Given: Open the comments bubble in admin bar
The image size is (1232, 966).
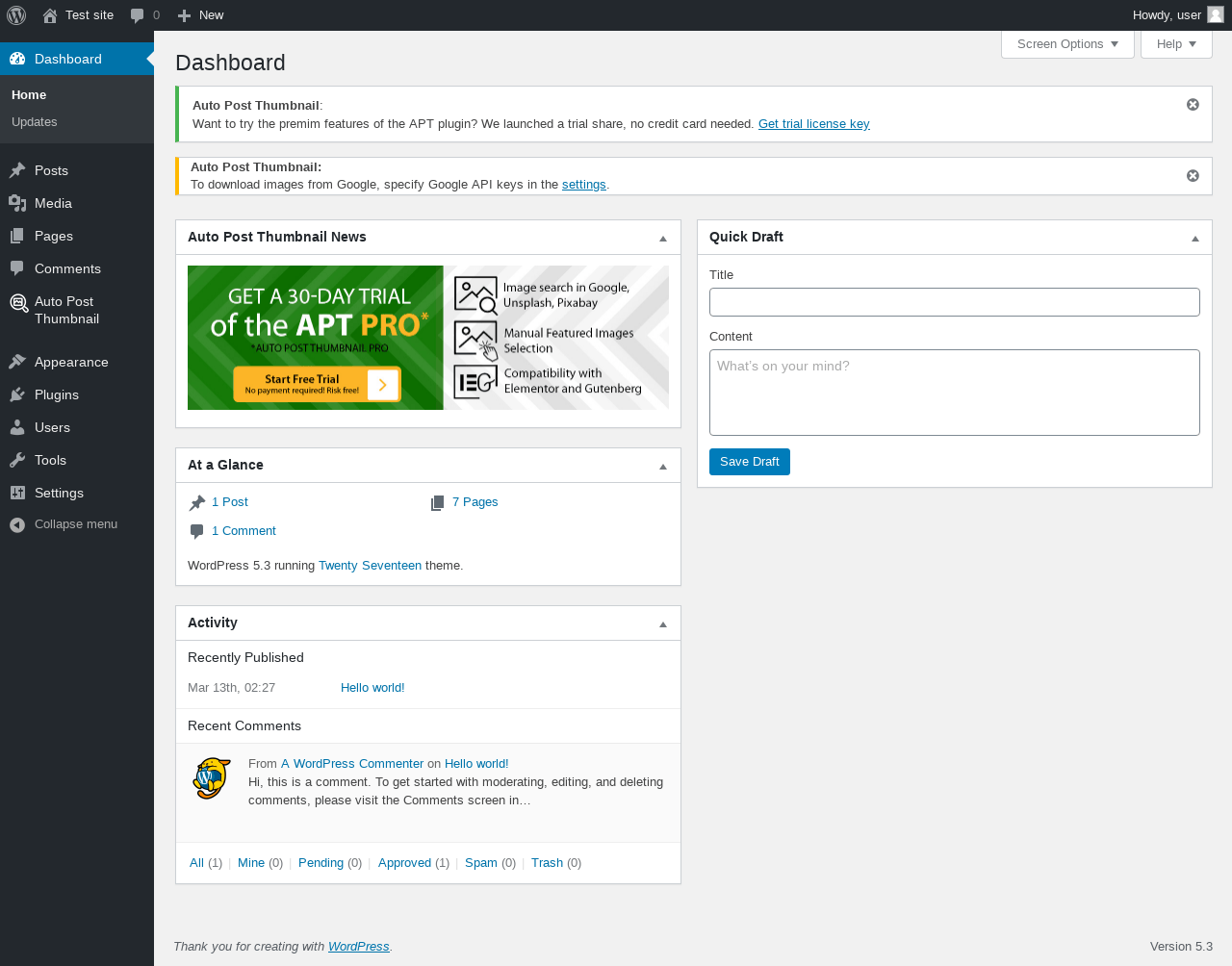Looking at the screenshot, I should click(138, 15).
